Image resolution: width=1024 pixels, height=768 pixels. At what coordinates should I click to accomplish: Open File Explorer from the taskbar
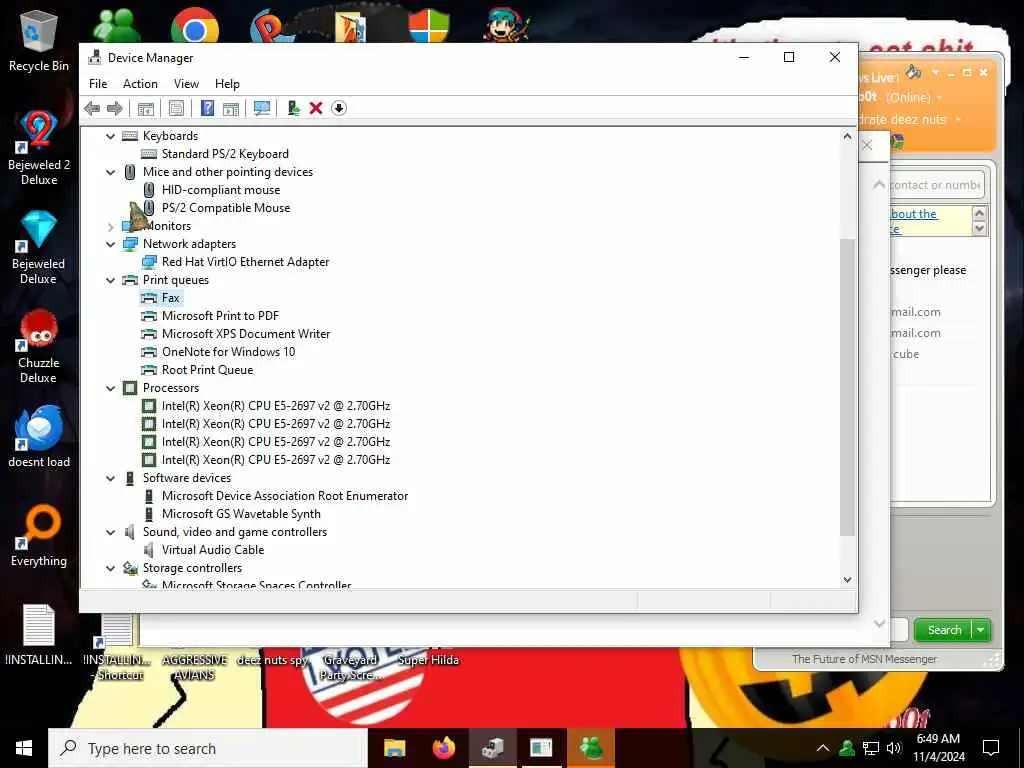pos(394,748)
